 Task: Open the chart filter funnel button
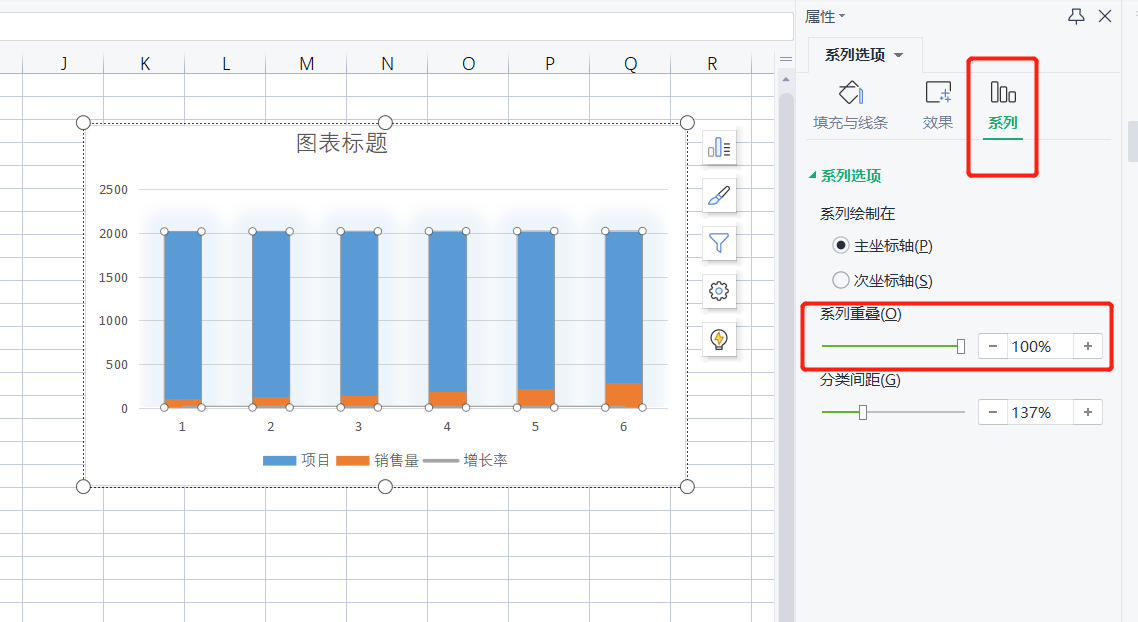(x=719, y=243)
